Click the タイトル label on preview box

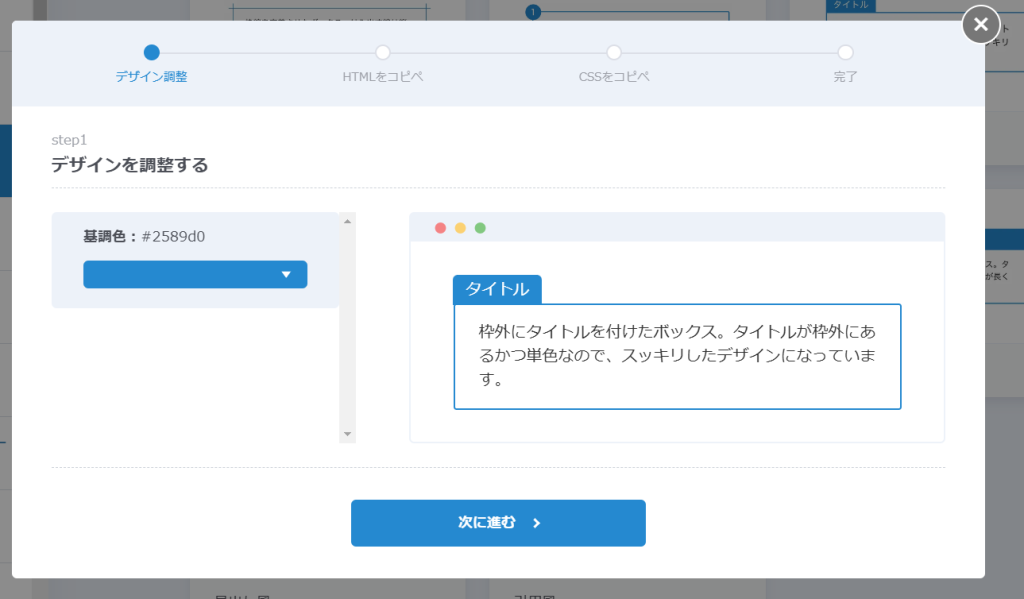point(497,290)
